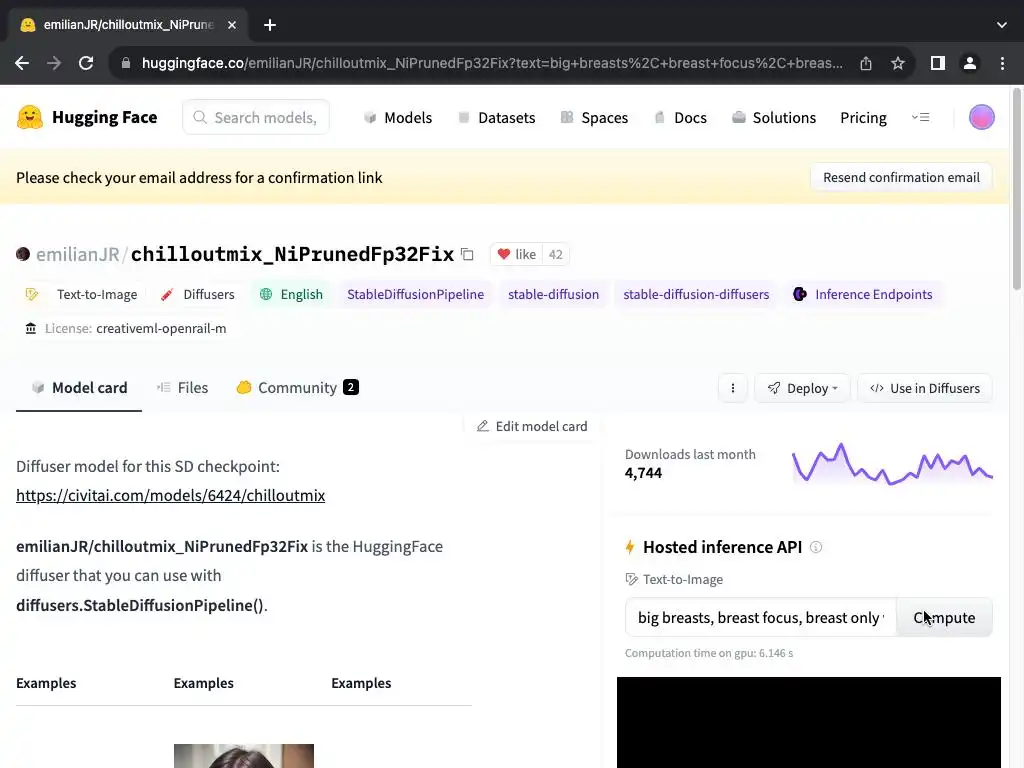The width and height of the screenshot is (1024, 768).
Task: Click the browser forward arrow
Action: point(54,63)
